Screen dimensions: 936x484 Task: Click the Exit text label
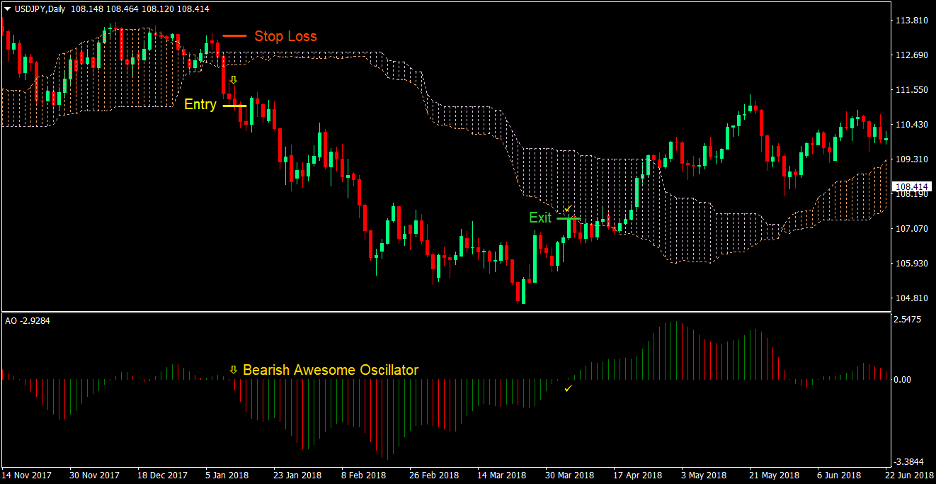pos(540,218)
